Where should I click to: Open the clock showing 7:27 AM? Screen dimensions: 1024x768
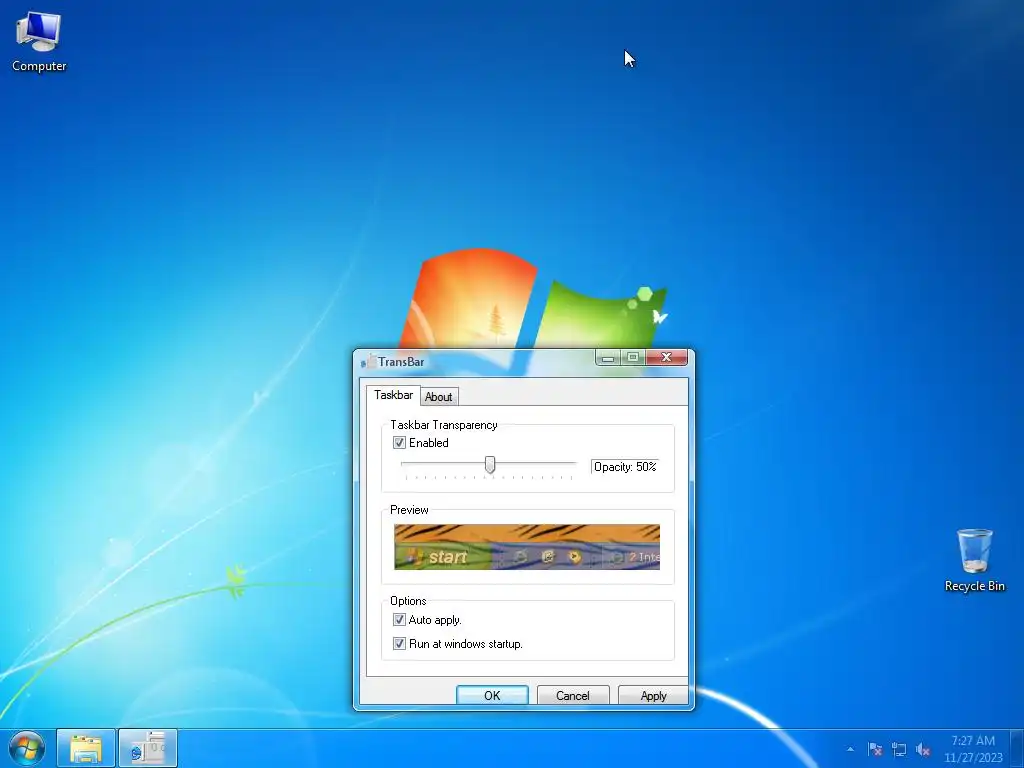(x=973, y=748)
